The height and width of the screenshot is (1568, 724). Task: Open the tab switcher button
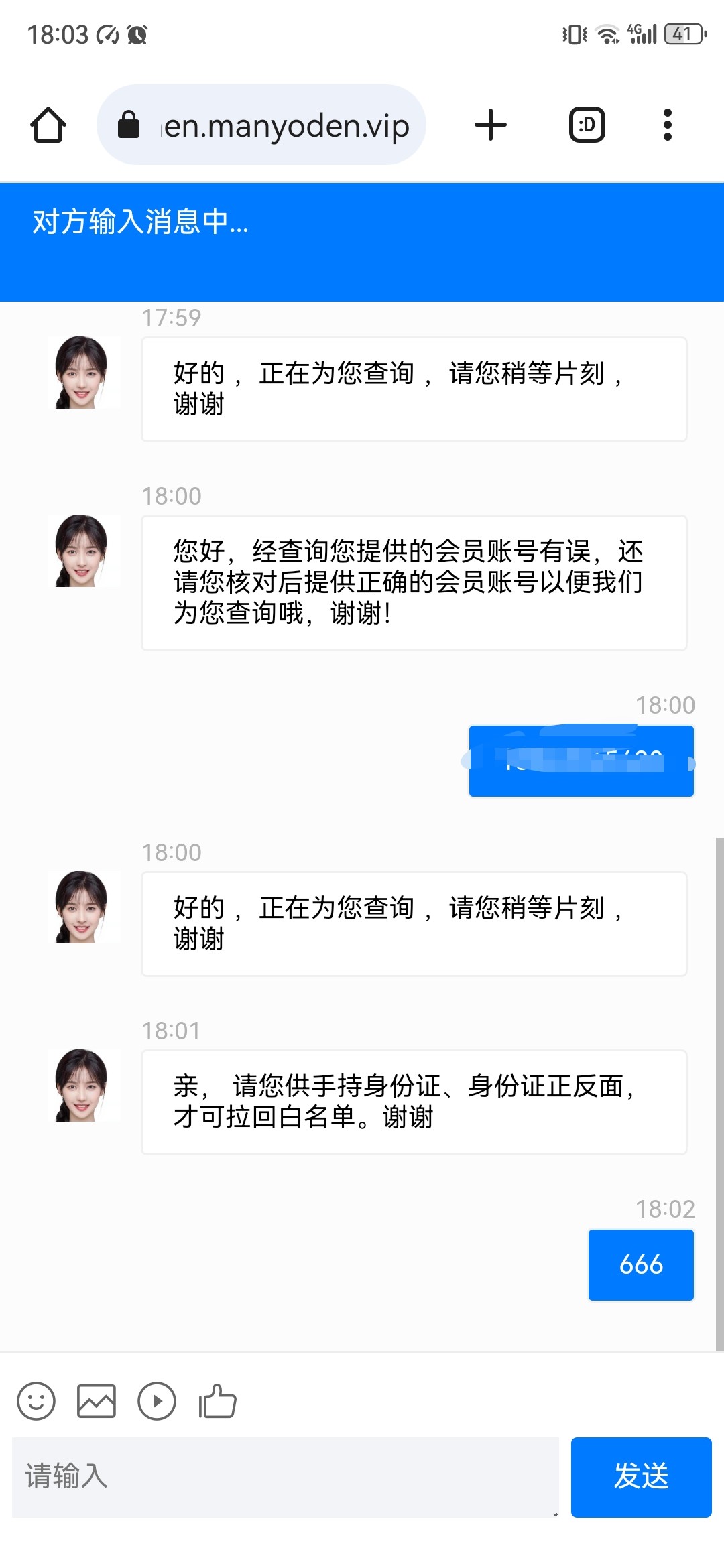click(x=587, y=125)
